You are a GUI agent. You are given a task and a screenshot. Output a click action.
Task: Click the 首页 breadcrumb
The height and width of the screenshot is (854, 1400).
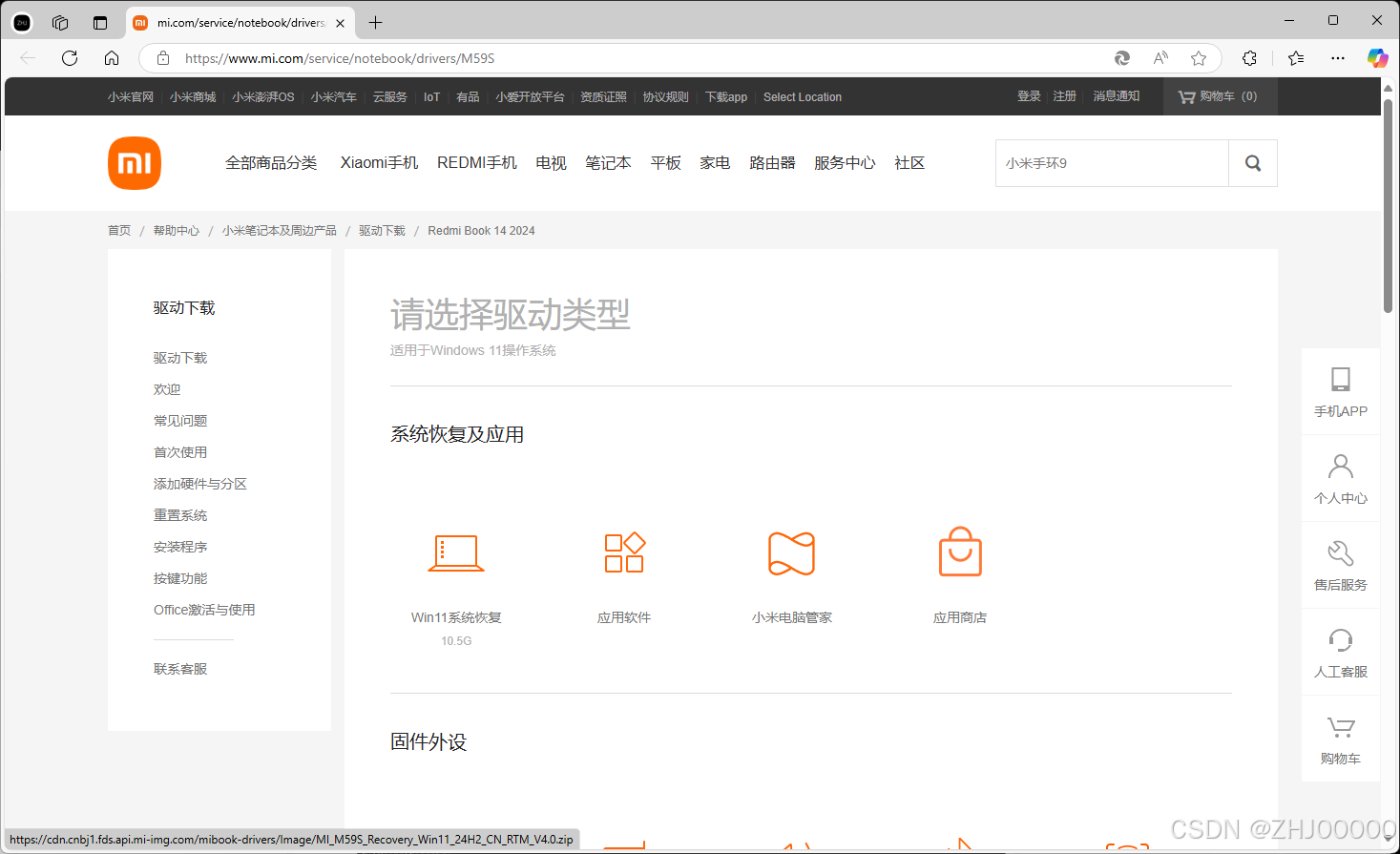coord(119,231)
